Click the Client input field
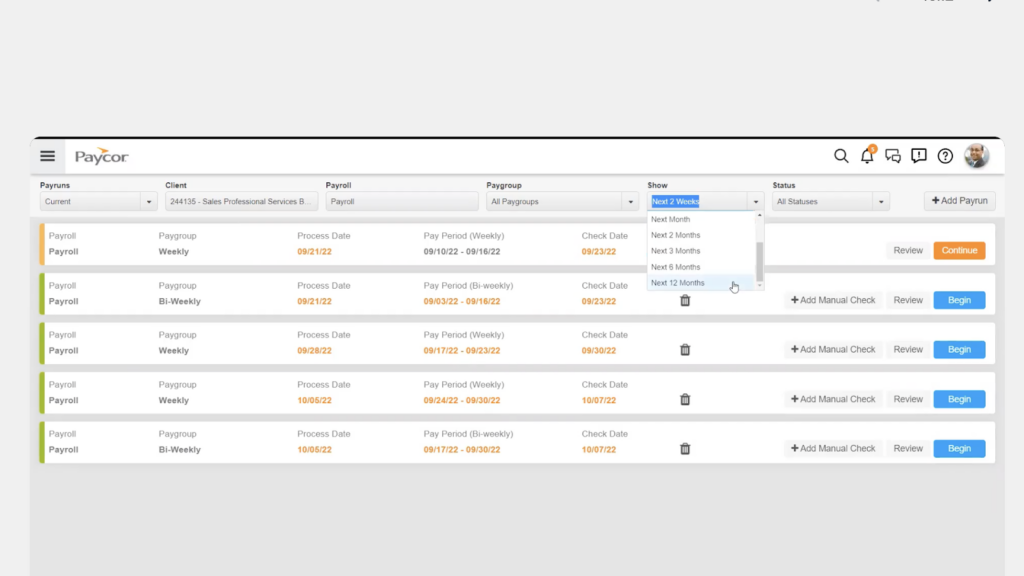The height and width of the screenshot is (576, 1024). tap(241, 202)
